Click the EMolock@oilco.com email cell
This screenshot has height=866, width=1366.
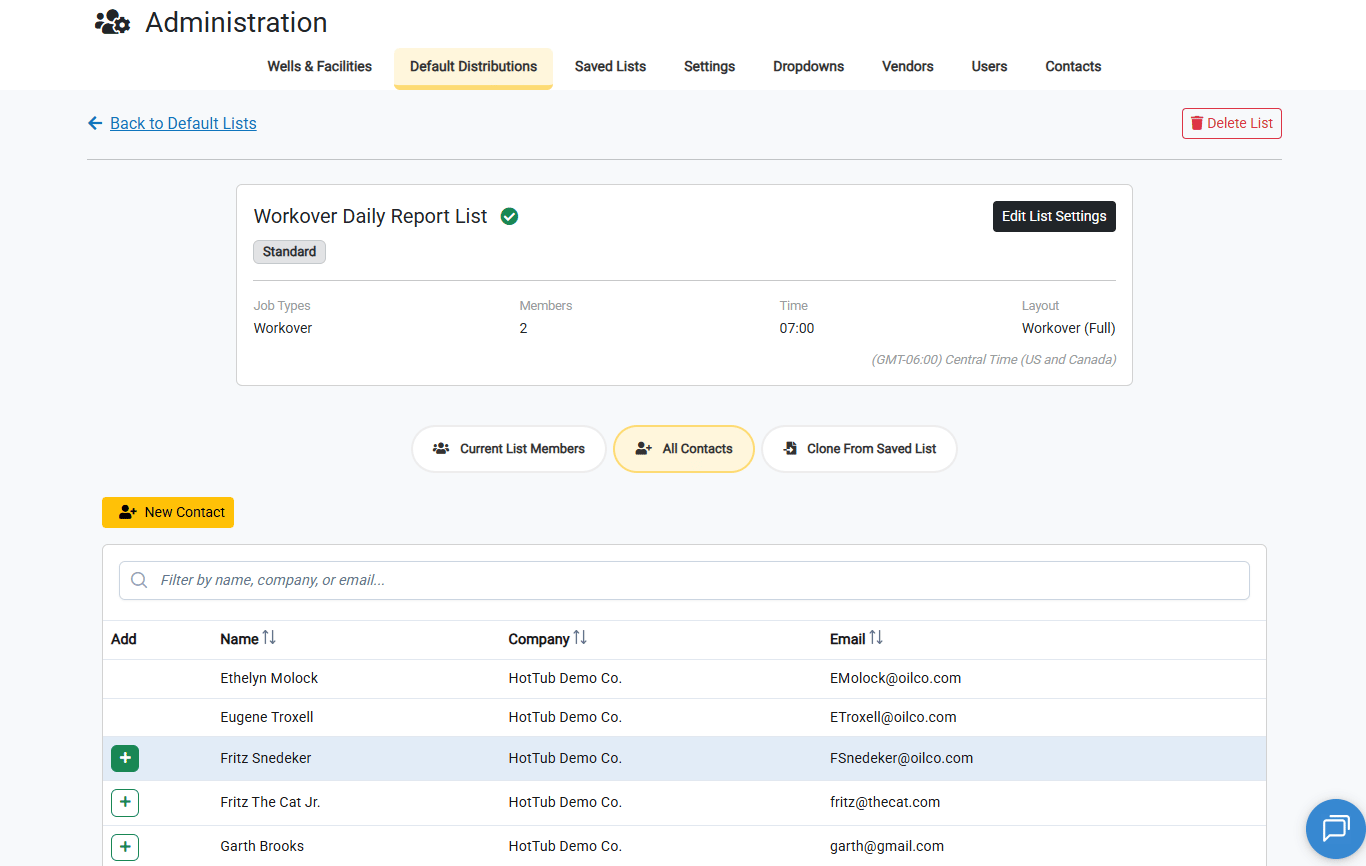(x=895, y=678)
